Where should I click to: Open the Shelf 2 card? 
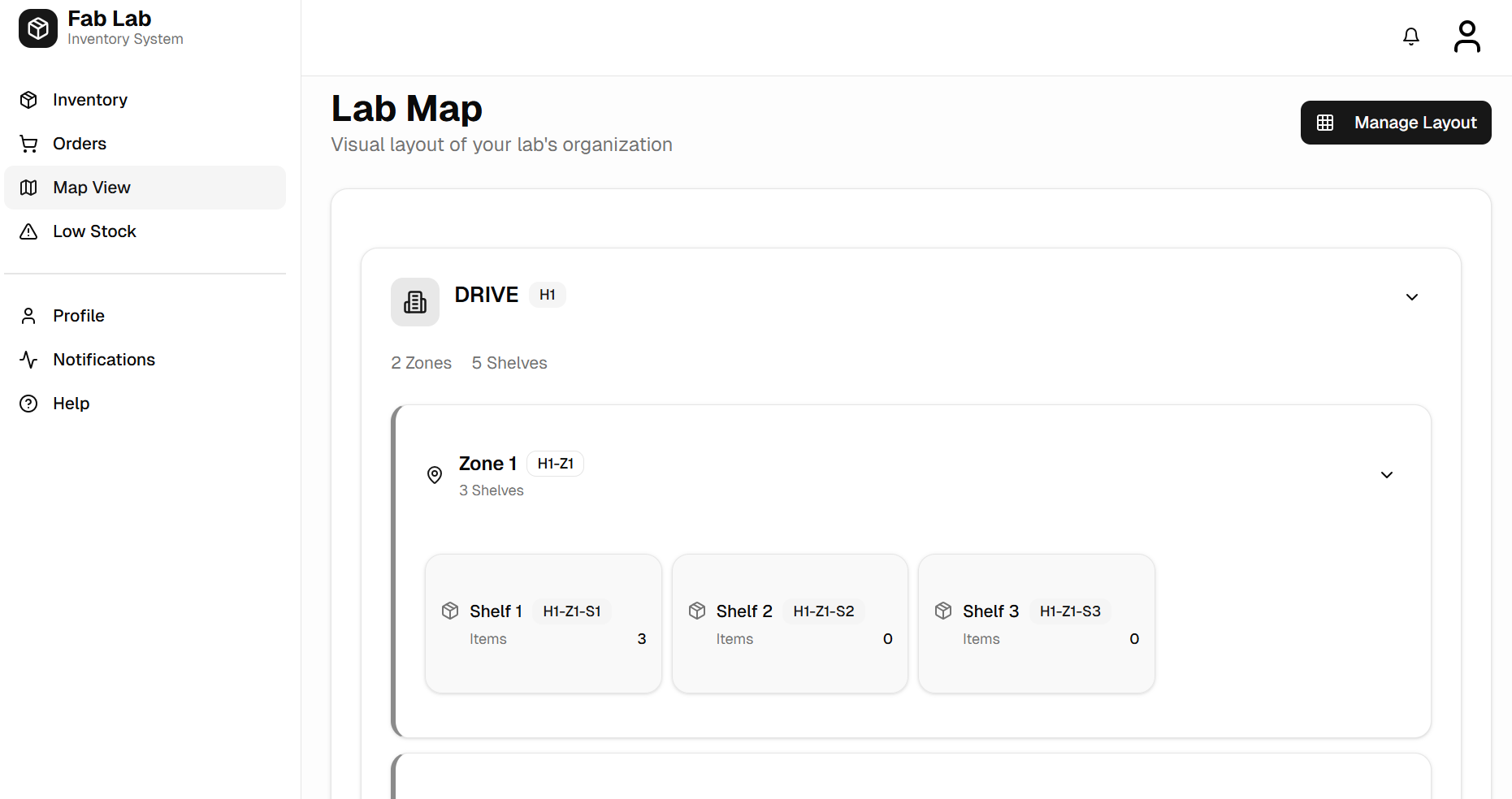tap(790, 624)
